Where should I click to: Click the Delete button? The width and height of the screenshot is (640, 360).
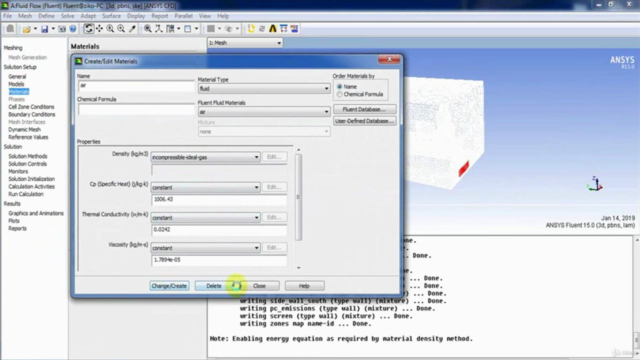coord(214,286)
